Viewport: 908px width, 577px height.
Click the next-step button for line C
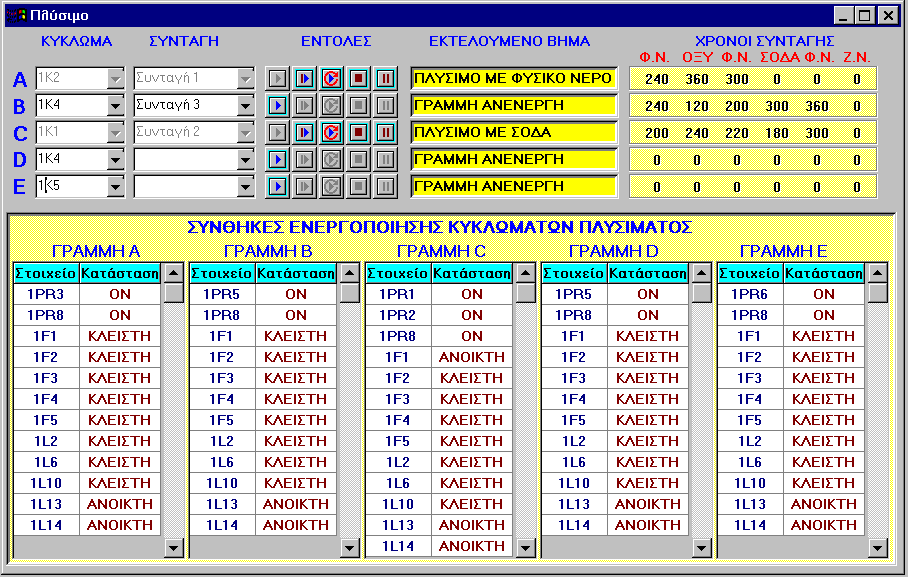click(x=305, y=132)
